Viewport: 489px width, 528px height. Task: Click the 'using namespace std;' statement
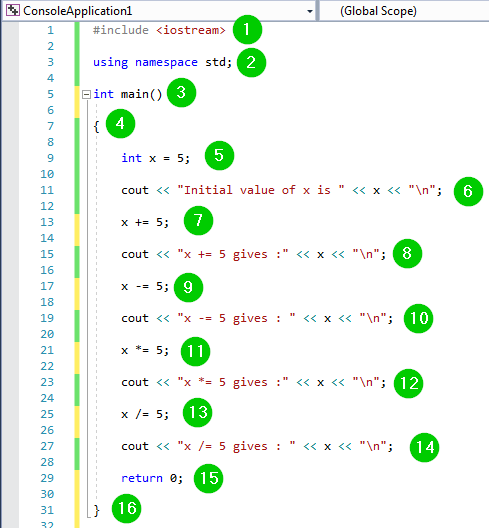click(x=163, y=62)
